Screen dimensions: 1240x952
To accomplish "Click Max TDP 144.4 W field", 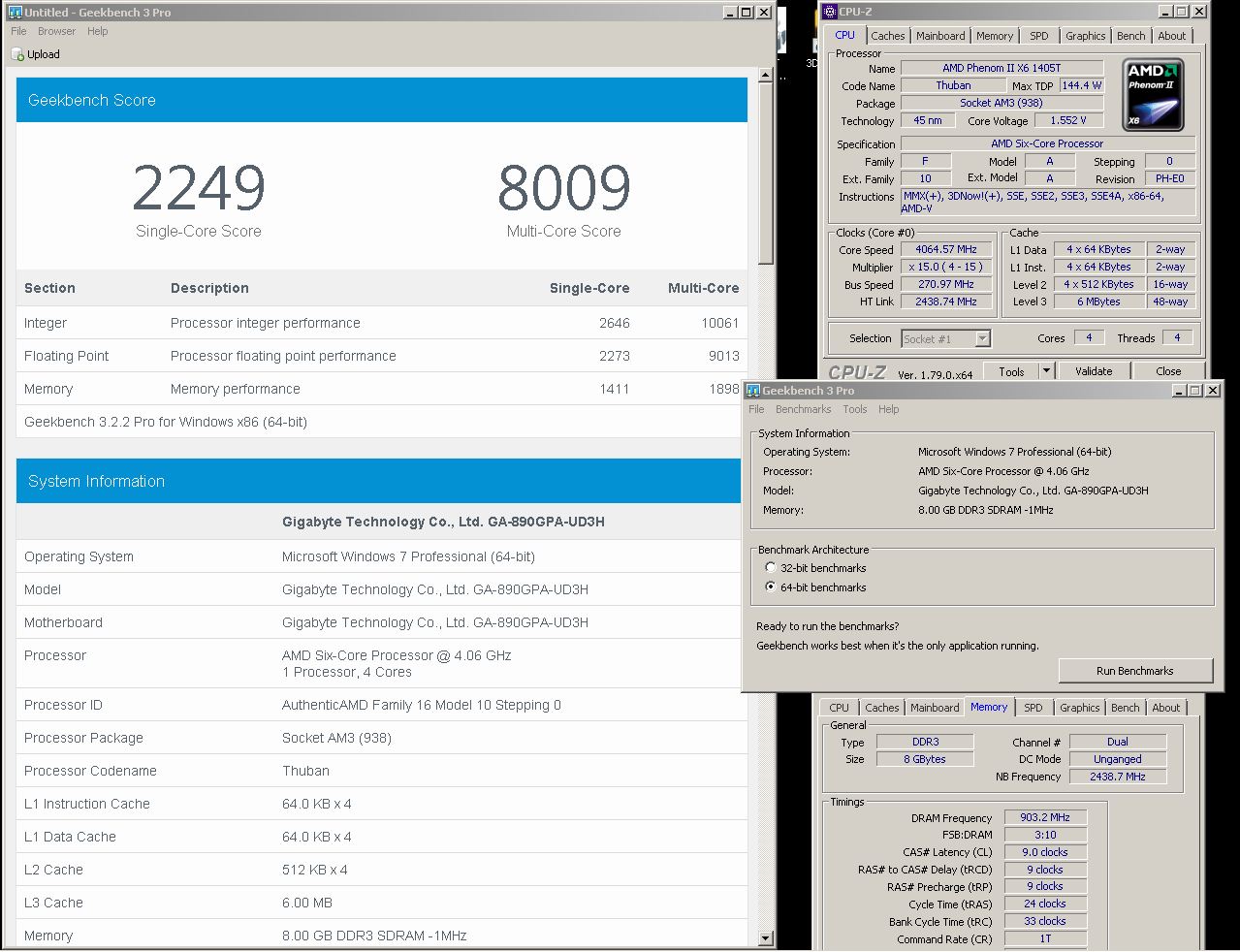I will 1081,85.
